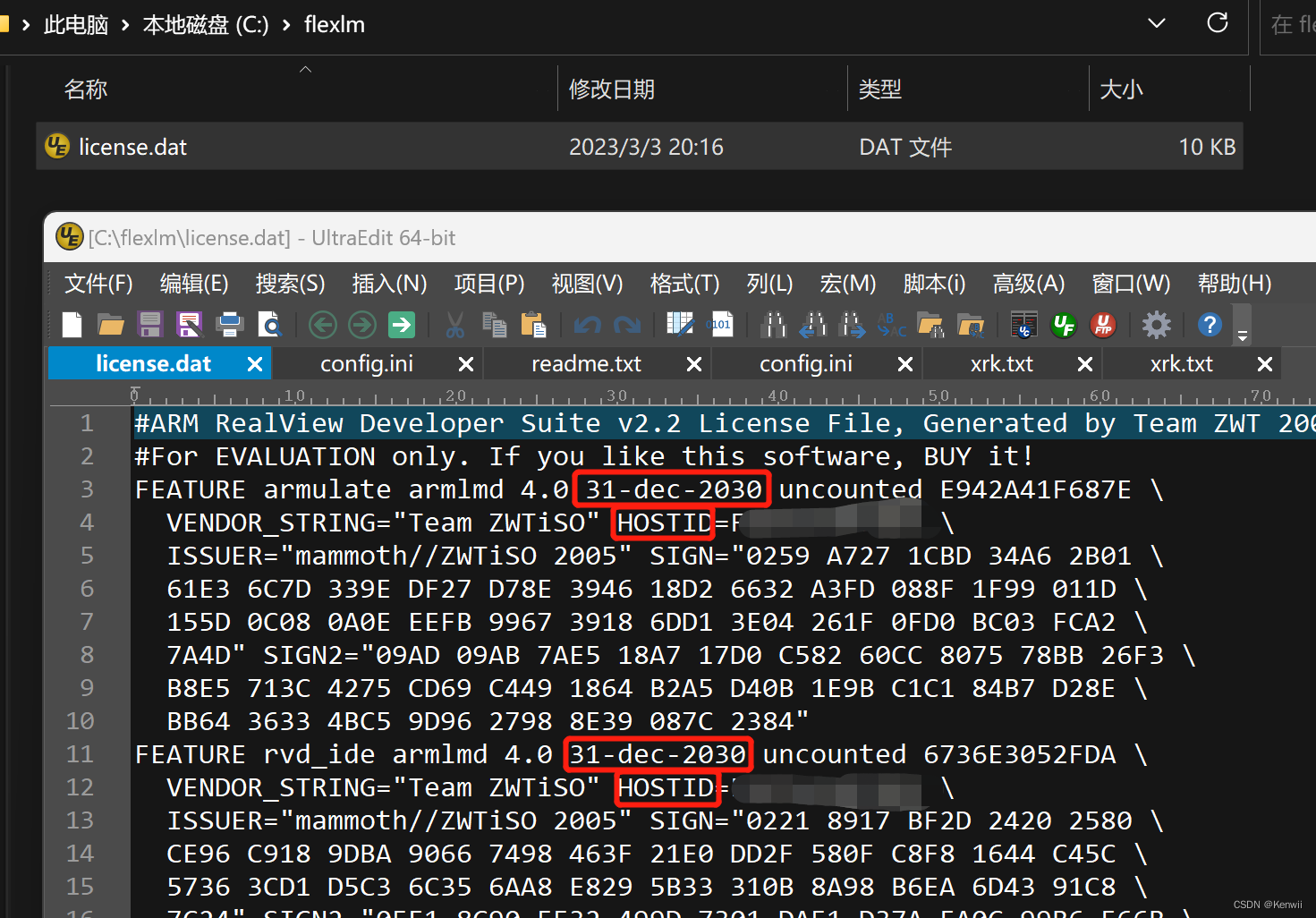Select license.dat file in Explorer list
Screen dimensions: 1316x918
[x=639, y=147]
